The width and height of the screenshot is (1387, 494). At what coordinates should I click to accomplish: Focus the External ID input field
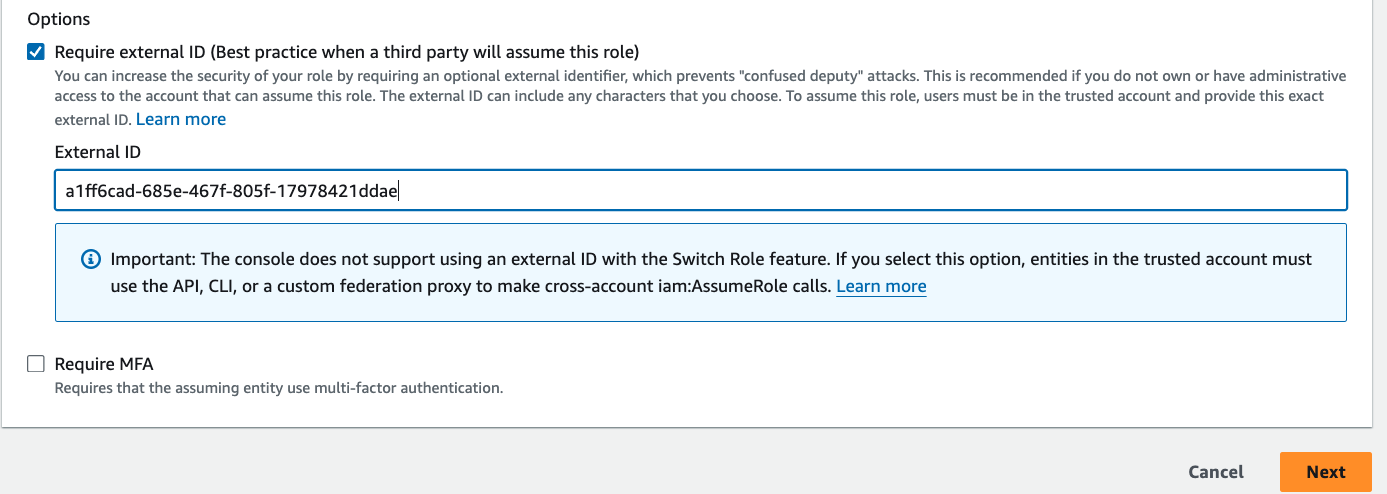coord(701,190)
